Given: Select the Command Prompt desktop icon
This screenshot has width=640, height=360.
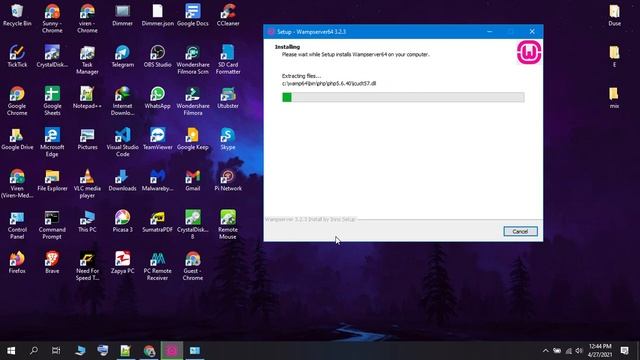Looking at the screenshot, I should tap(52, 225).
